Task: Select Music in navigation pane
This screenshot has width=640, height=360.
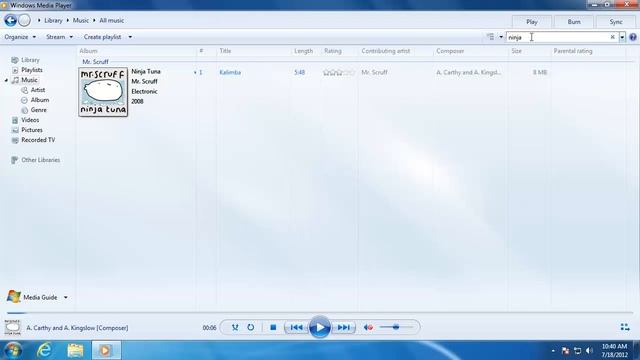Action: (29, 80)
